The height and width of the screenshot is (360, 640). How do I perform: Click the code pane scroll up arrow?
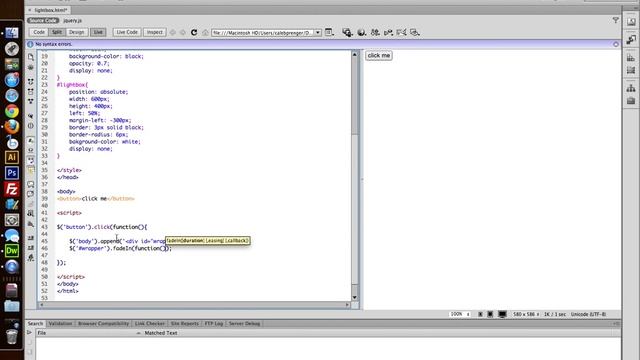click(x=354, y=54)
